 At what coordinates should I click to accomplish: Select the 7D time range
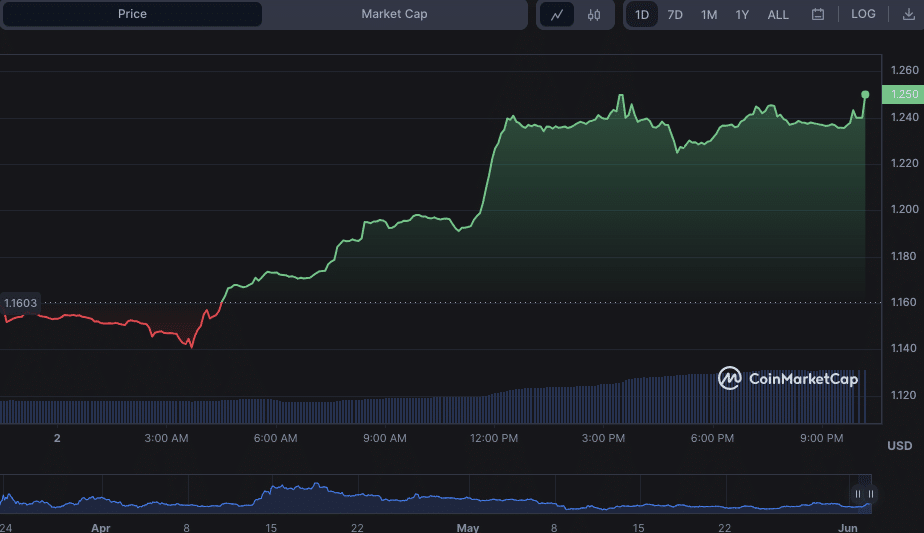point(675,15)
